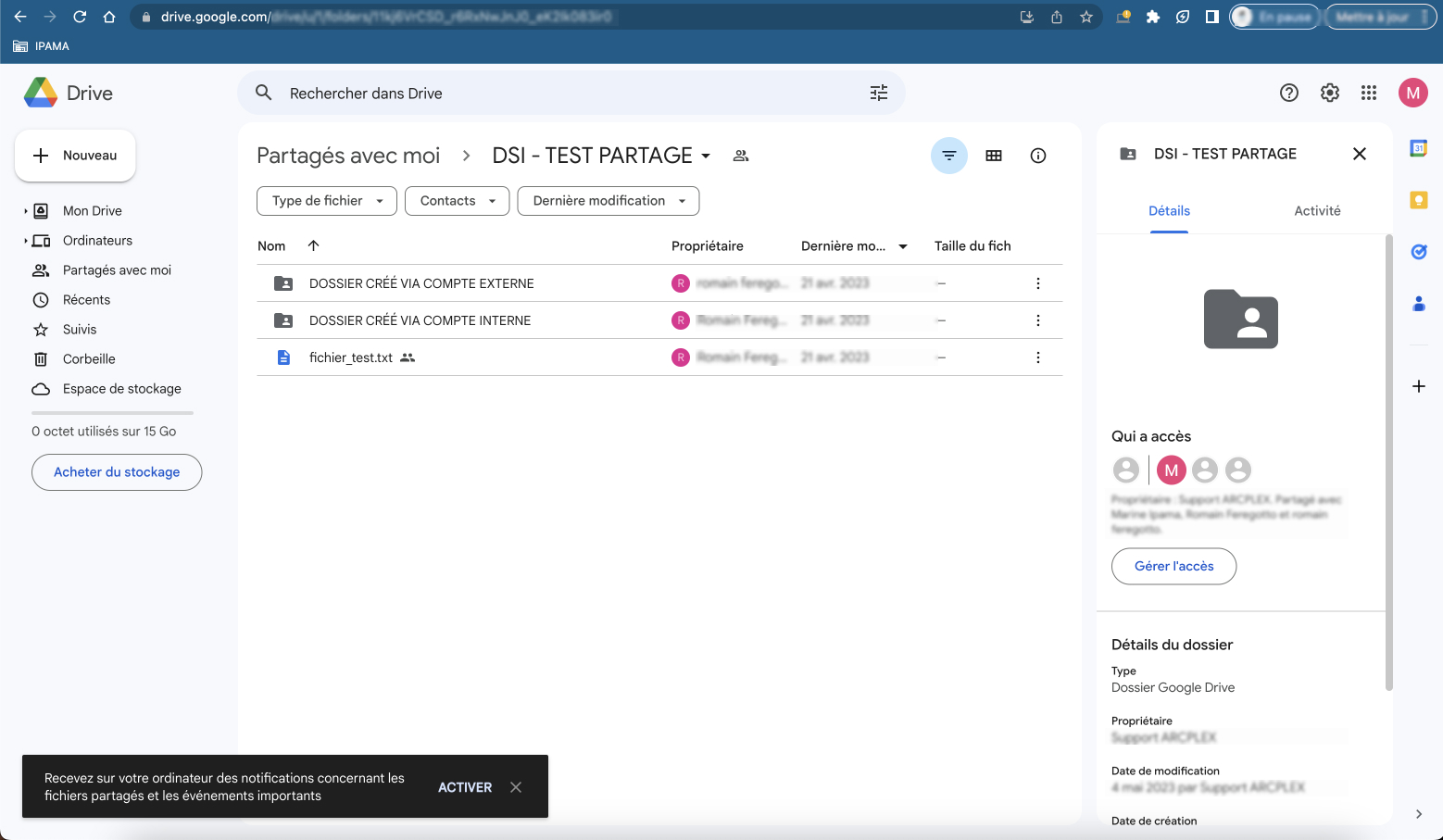Reverse sort direction arrow next to Nom
The image size is (1443, 840).
(314, 245)
